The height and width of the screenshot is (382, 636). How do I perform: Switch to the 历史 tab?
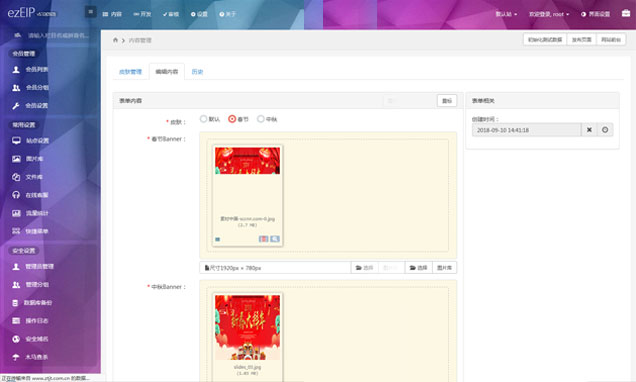click(x=197, y=72)
